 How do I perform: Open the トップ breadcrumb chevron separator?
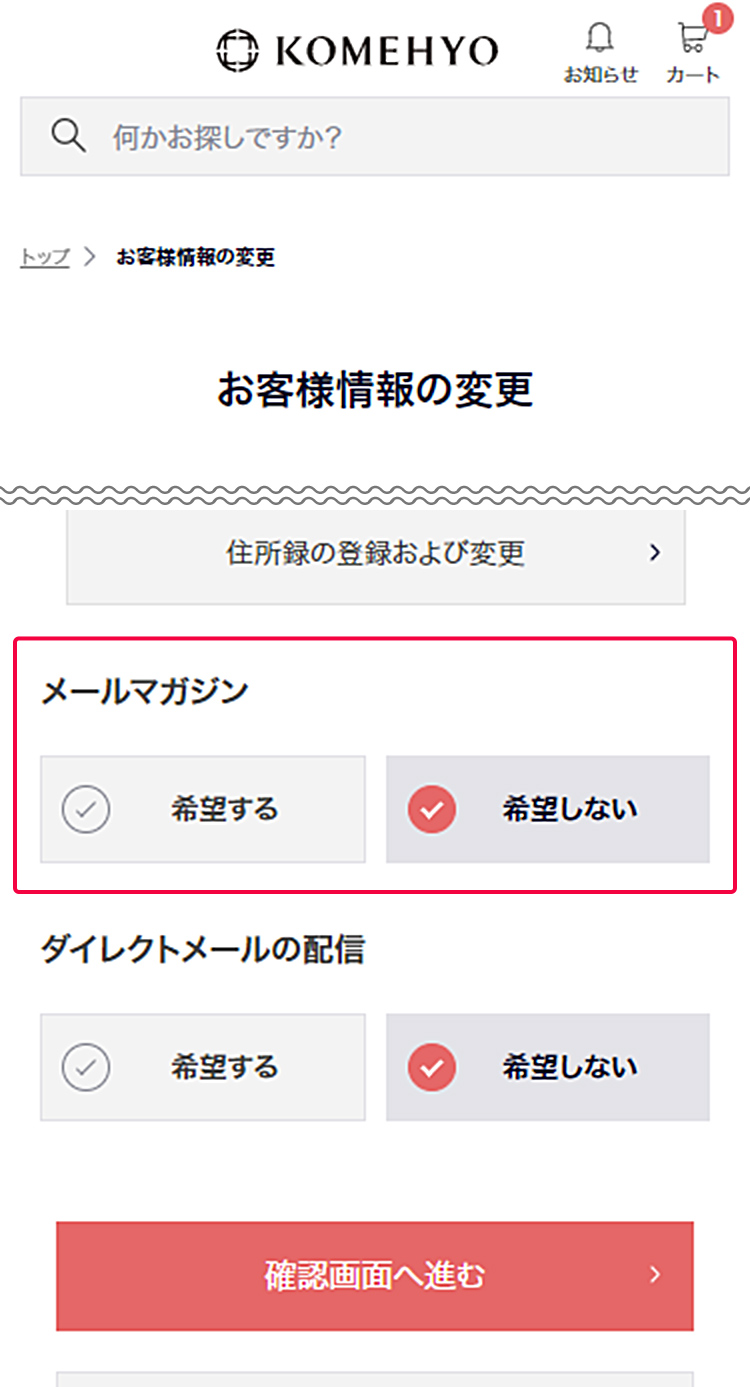coord(88,257)
